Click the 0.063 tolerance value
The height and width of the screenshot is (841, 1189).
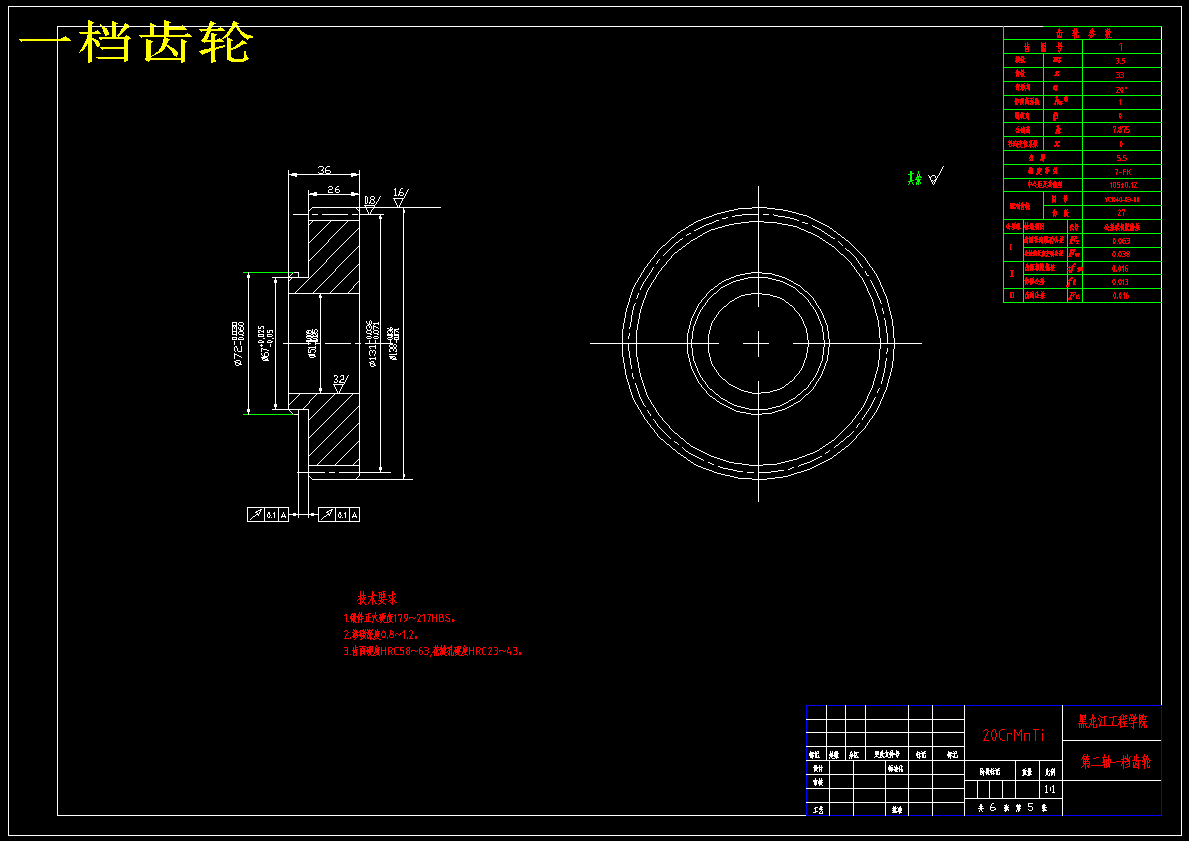point(1121,240)
